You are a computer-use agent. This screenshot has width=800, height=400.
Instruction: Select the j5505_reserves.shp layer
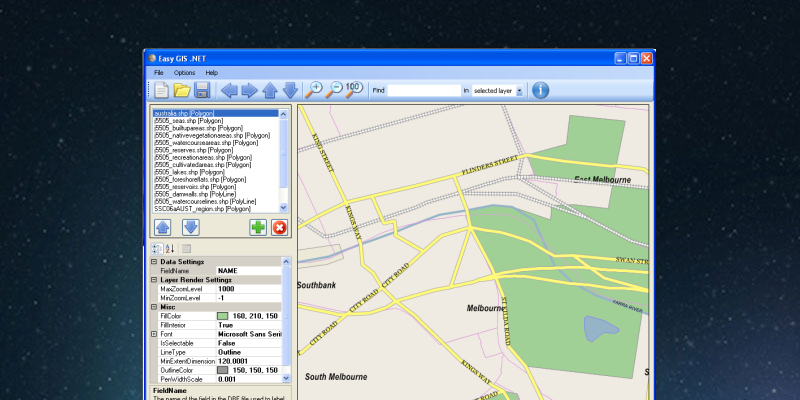tap(216, 151)
